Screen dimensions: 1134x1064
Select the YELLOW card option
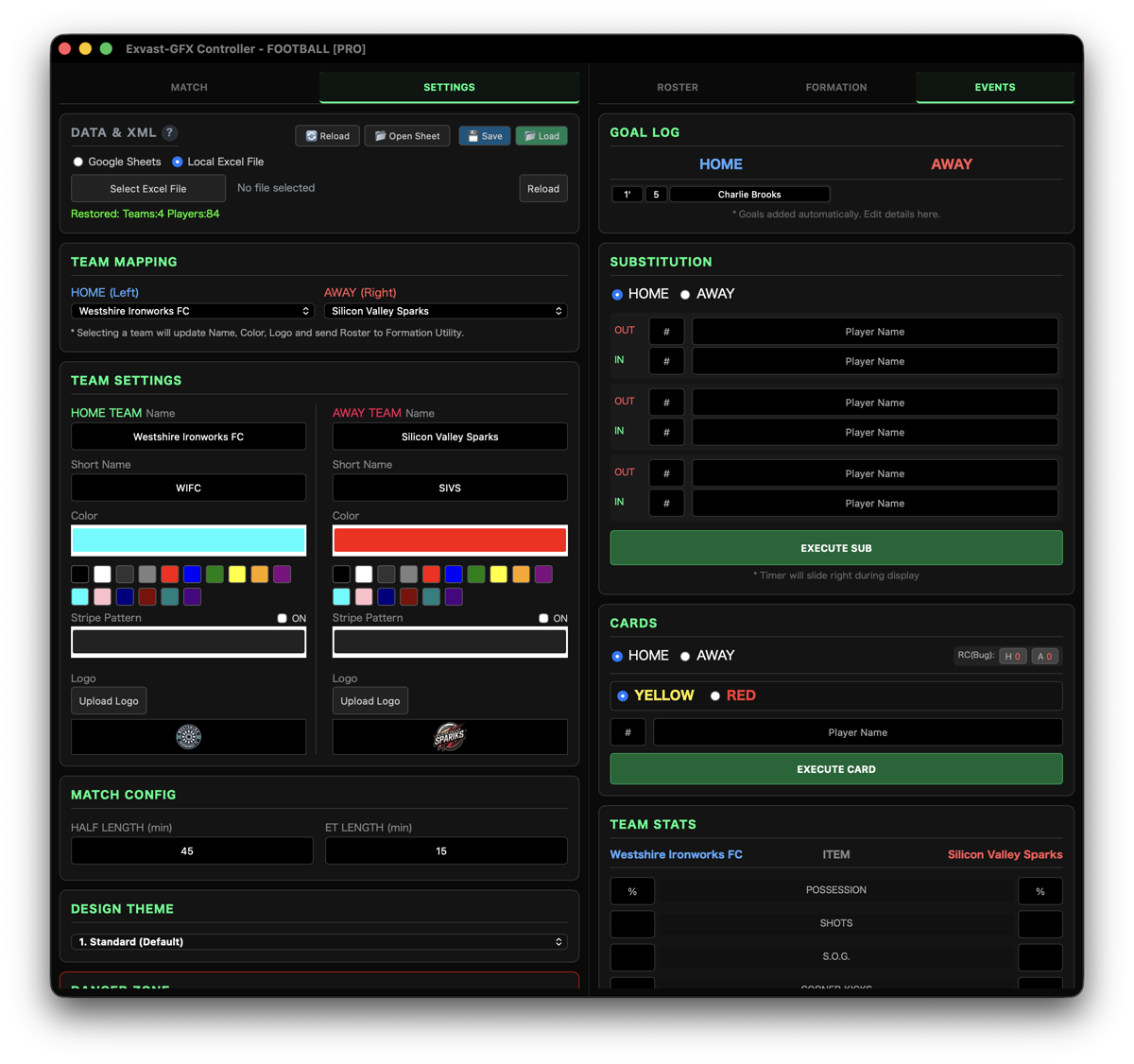coord(623,695)
